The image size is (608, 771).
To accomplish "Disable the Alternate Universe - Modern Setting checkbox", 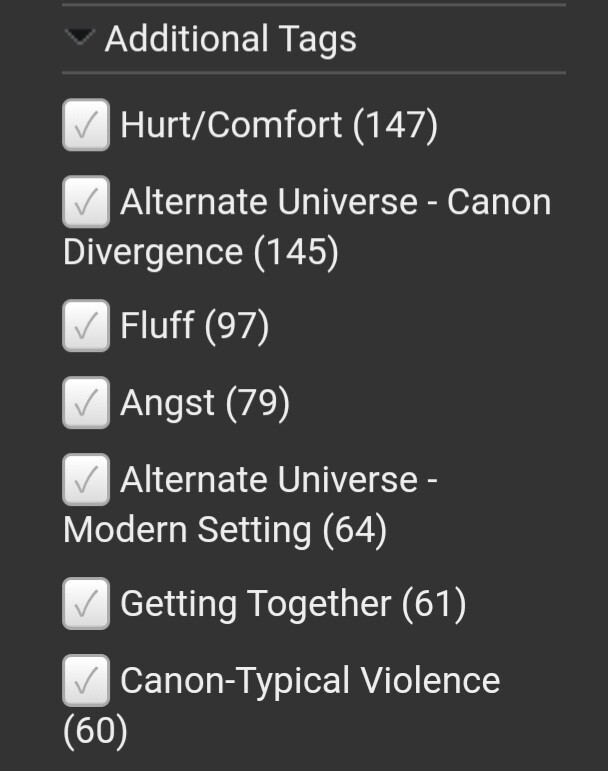I will coord(86,481).
